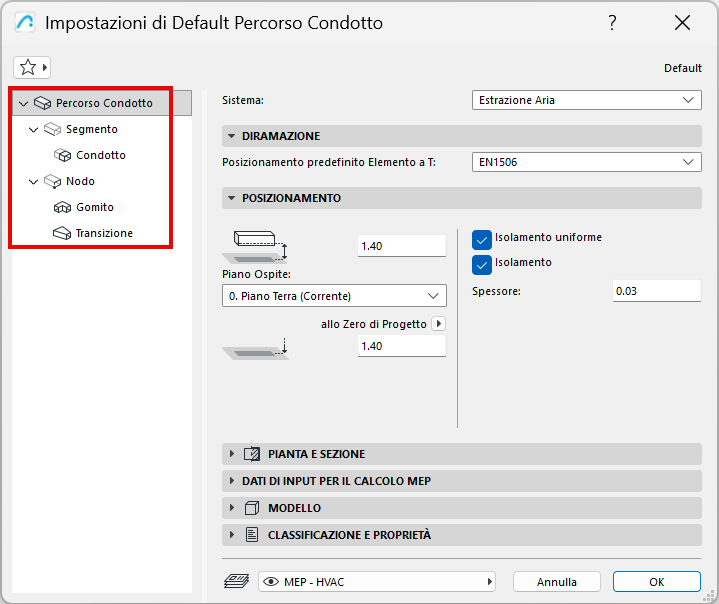This screenshot has width=719, height=604.
Task: Click the Transizione icon in tree
Action: click(x=61, y=234)
